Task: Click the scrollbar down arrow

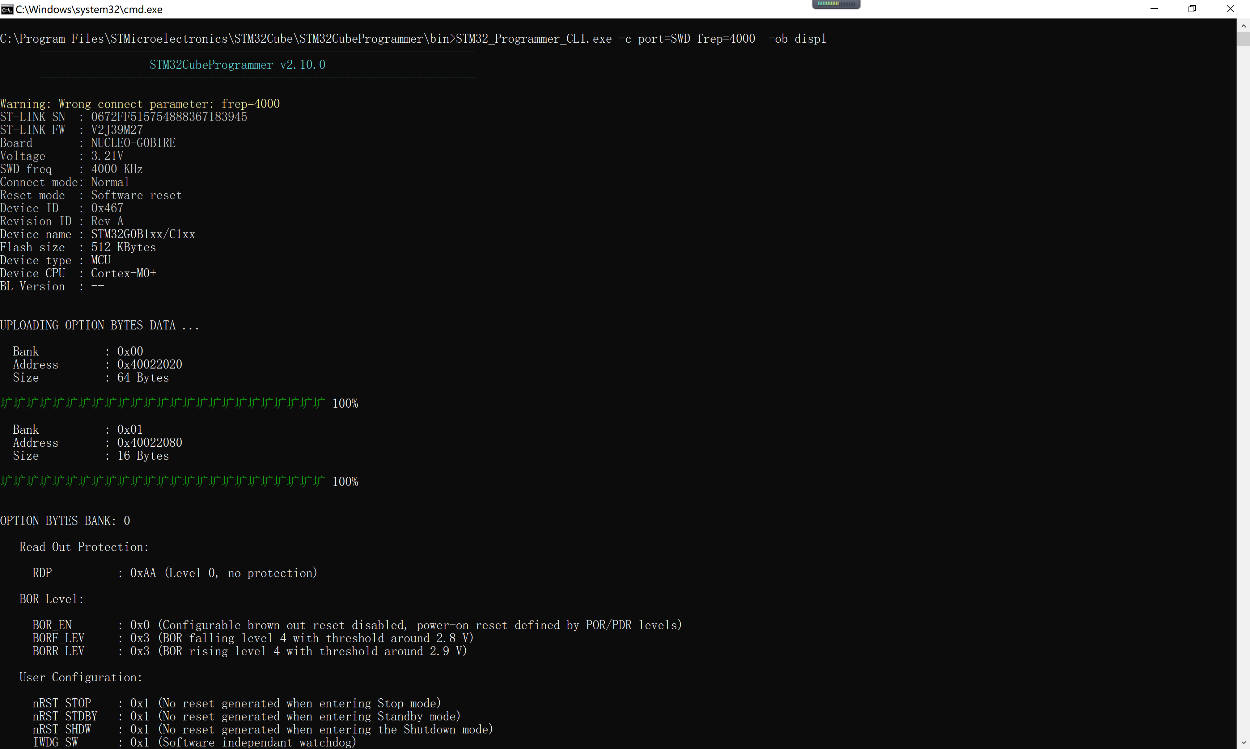Action: pyautogui.click(x=1243, y=741)
